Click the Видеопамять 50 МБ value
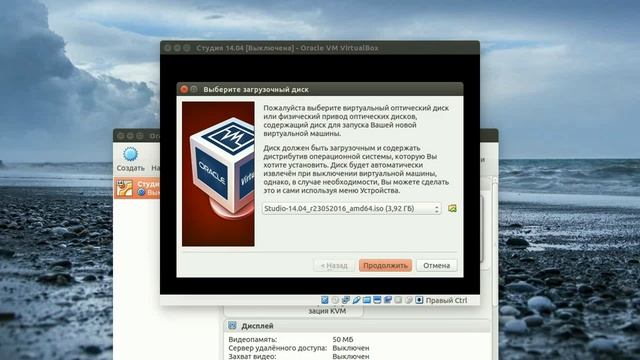Screen dimensions: 640x360 pos(343,339)
